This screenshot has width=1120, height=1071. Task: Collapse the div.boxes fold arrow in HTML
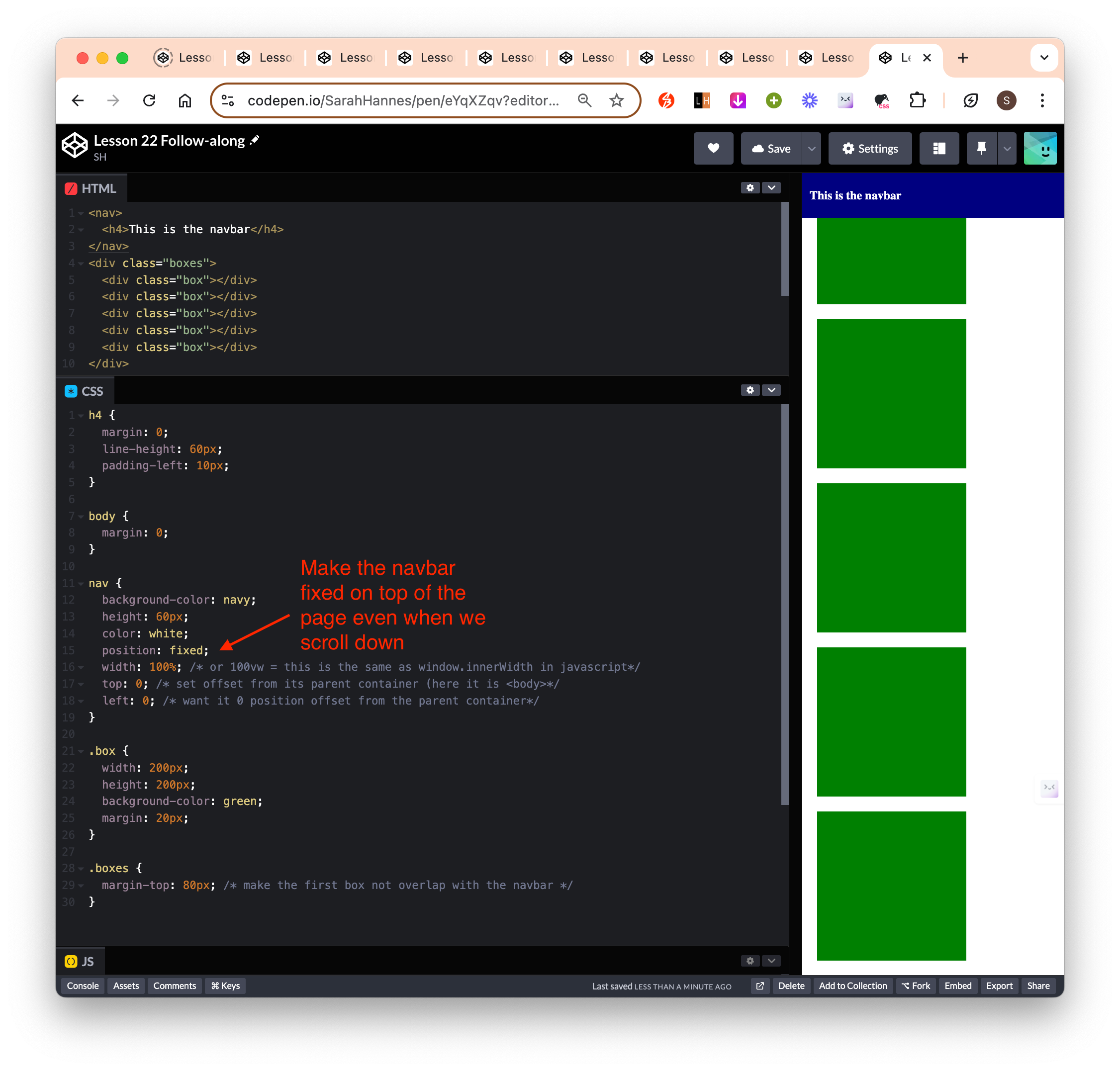81,263
